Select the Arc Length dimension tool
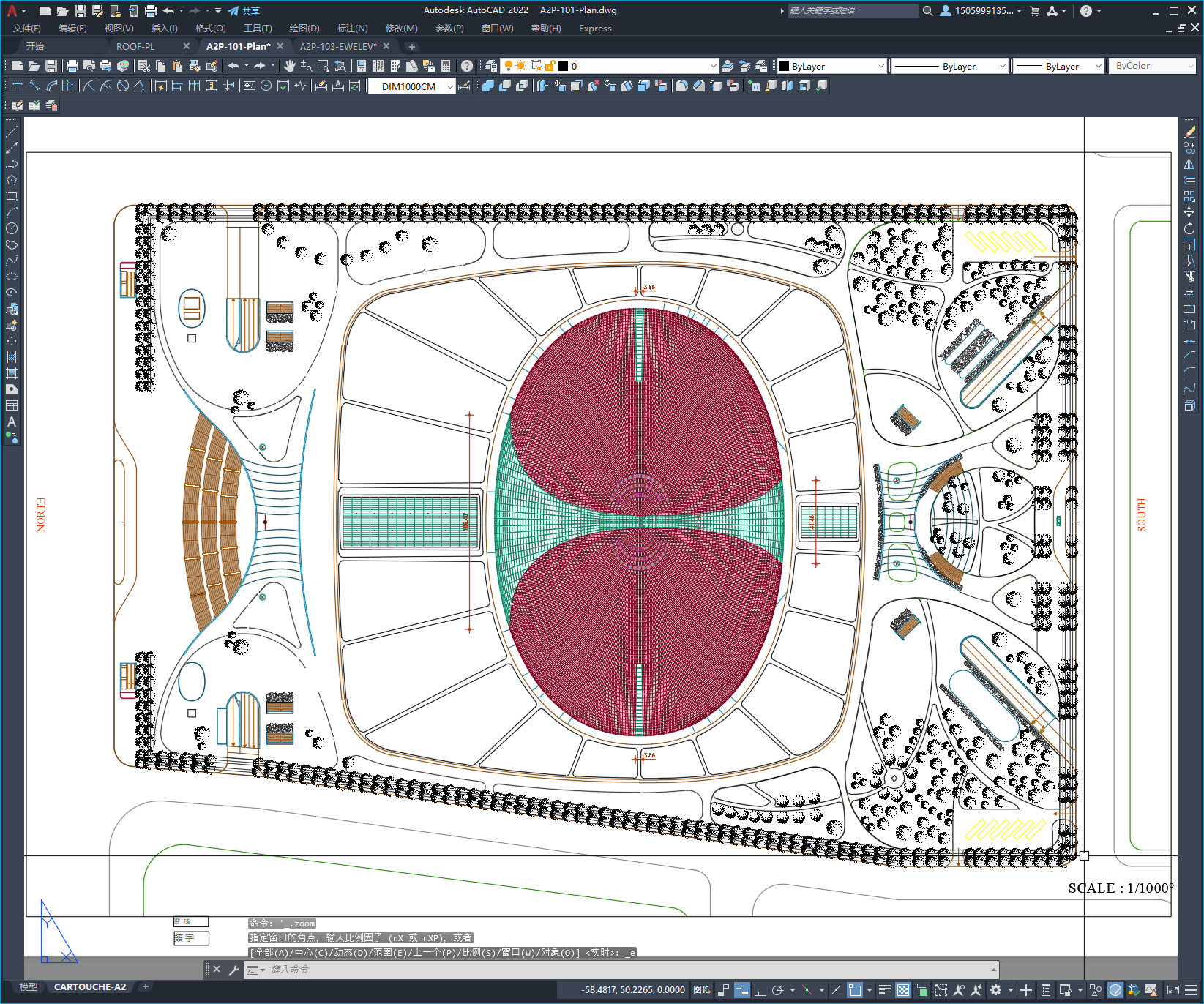This screenshot has width=1204, height=1004. [x=51, y=86]
